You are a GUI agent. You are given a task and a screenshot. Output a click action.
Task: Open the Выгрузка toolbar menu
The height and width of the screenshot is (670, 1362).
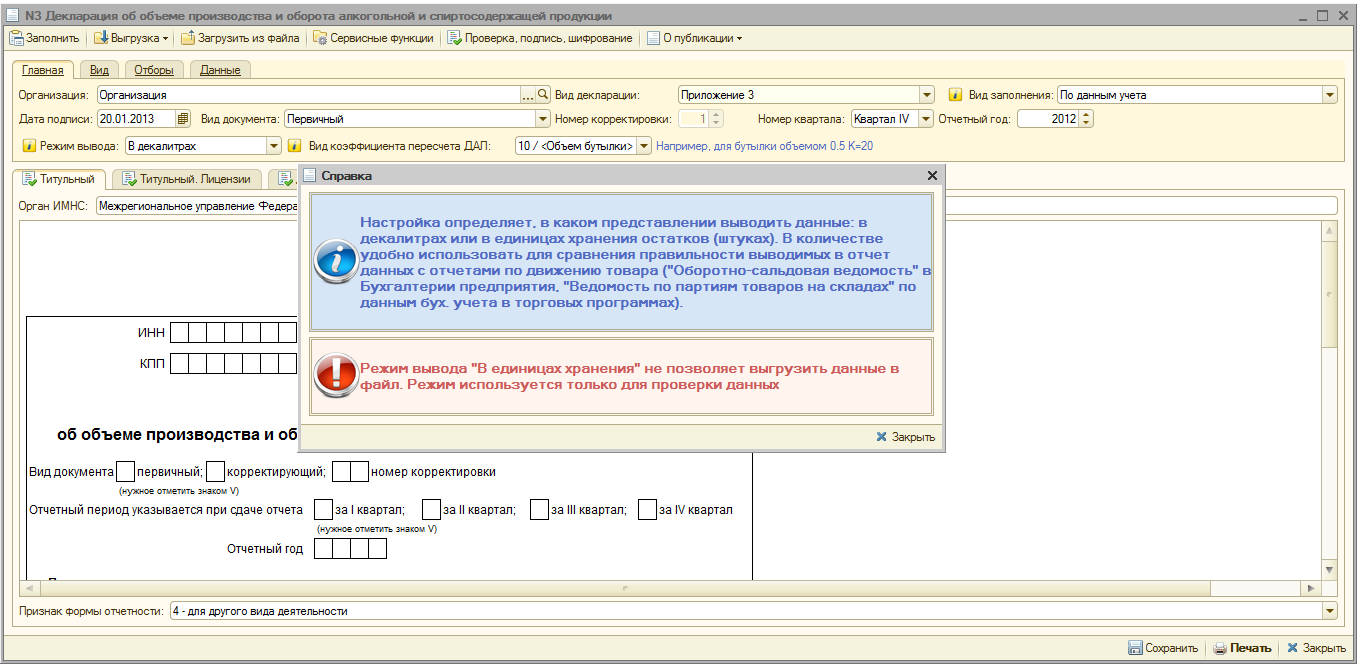[x=131, y=38]
